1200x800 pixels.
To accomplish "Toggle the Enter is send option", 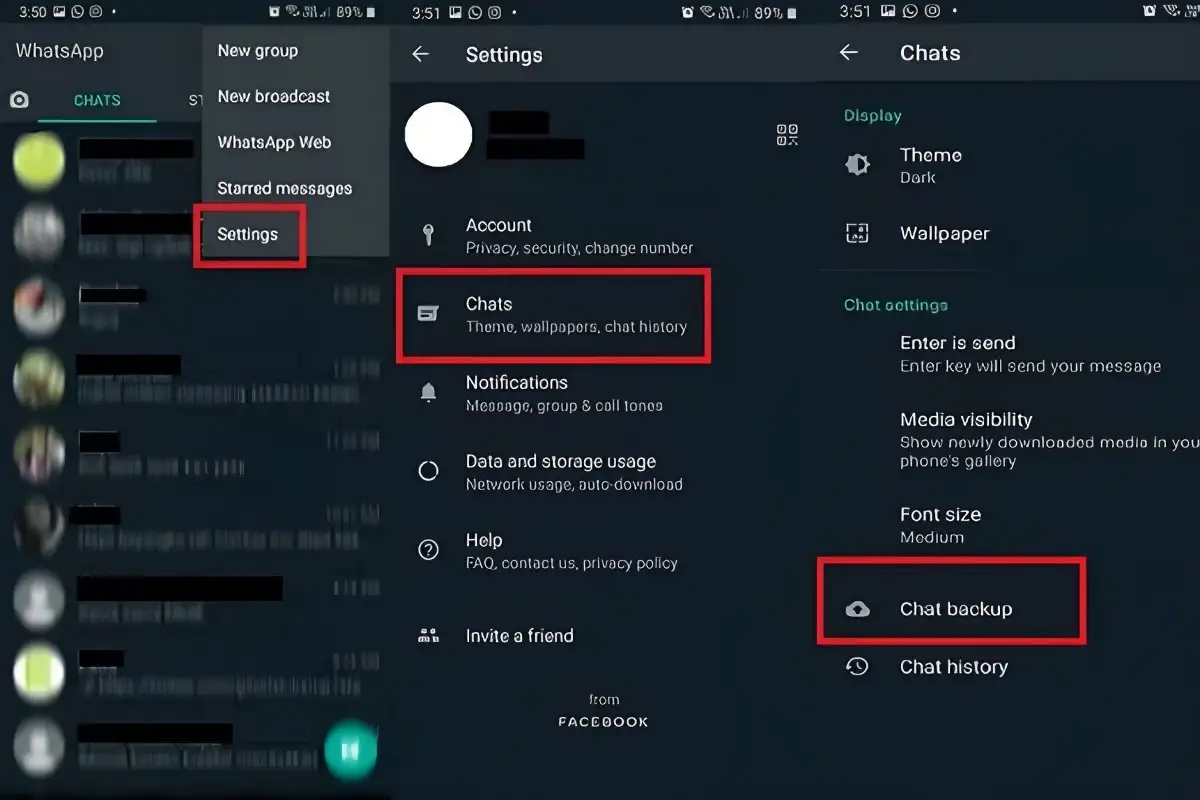I will pos(1010,354).
